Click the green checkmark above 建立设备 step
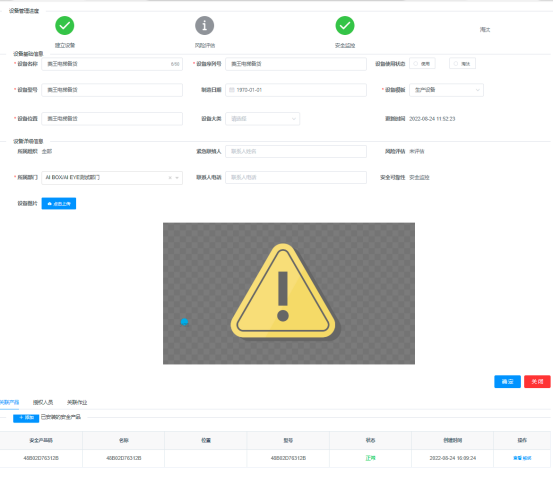Screen dimensions: 554x477 (65, 25)
